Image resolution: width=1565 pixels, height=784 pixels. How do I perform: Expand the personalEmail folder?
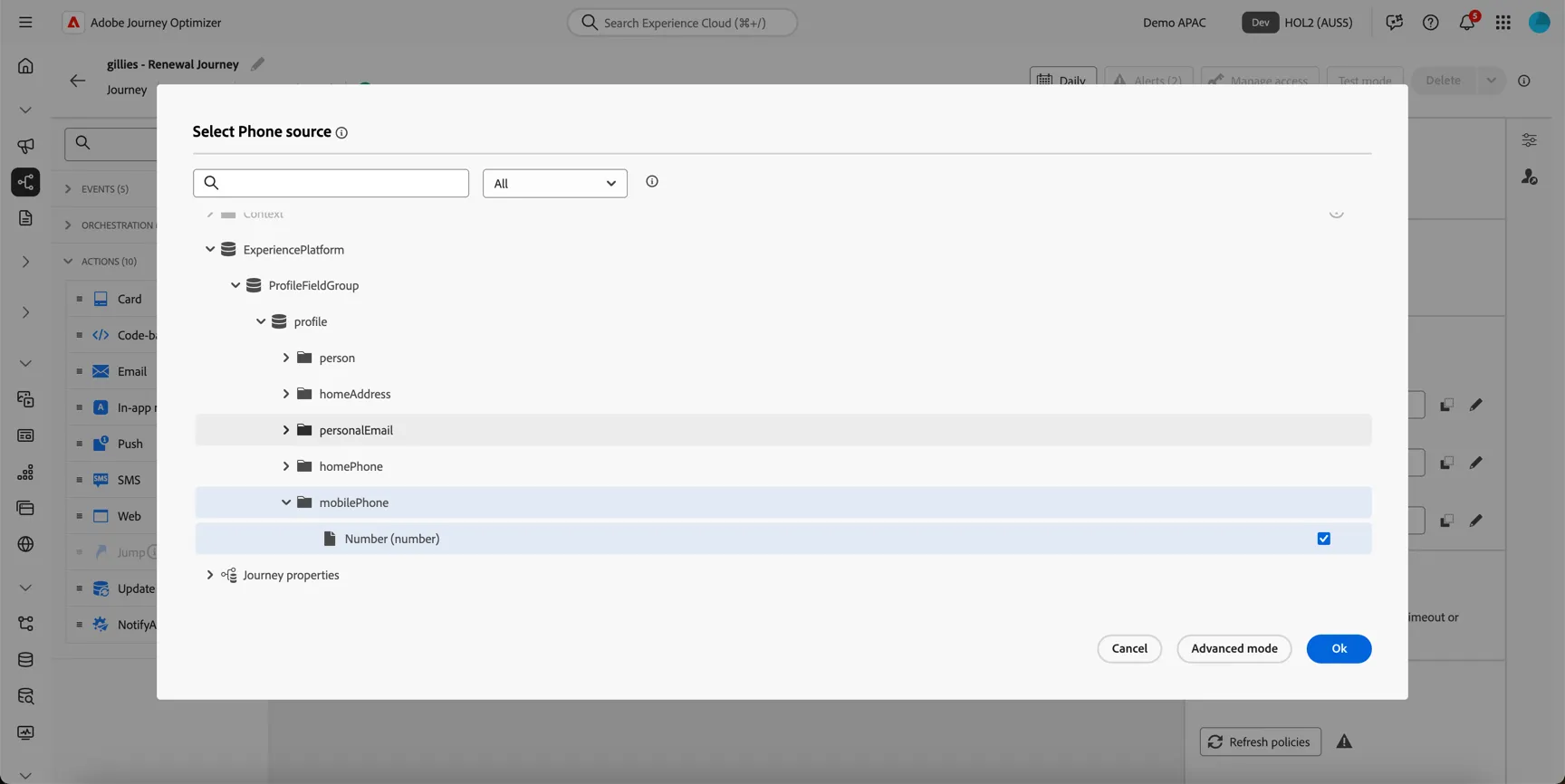pos(286,430)
